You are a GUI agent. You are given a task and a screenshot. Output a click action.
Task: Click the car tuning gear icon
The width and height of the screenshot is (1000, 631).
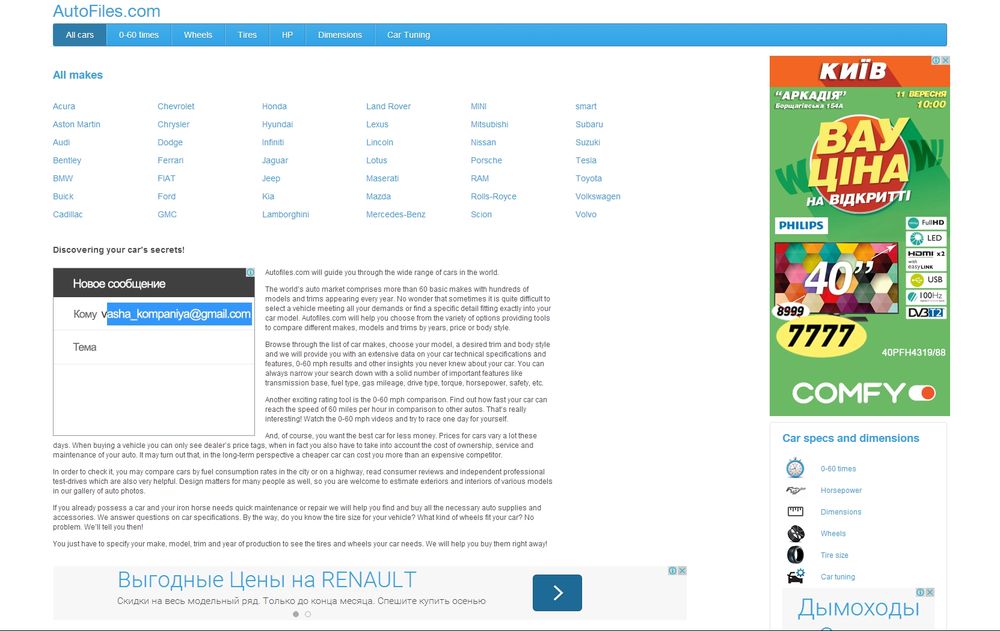(x=795, y=577)
